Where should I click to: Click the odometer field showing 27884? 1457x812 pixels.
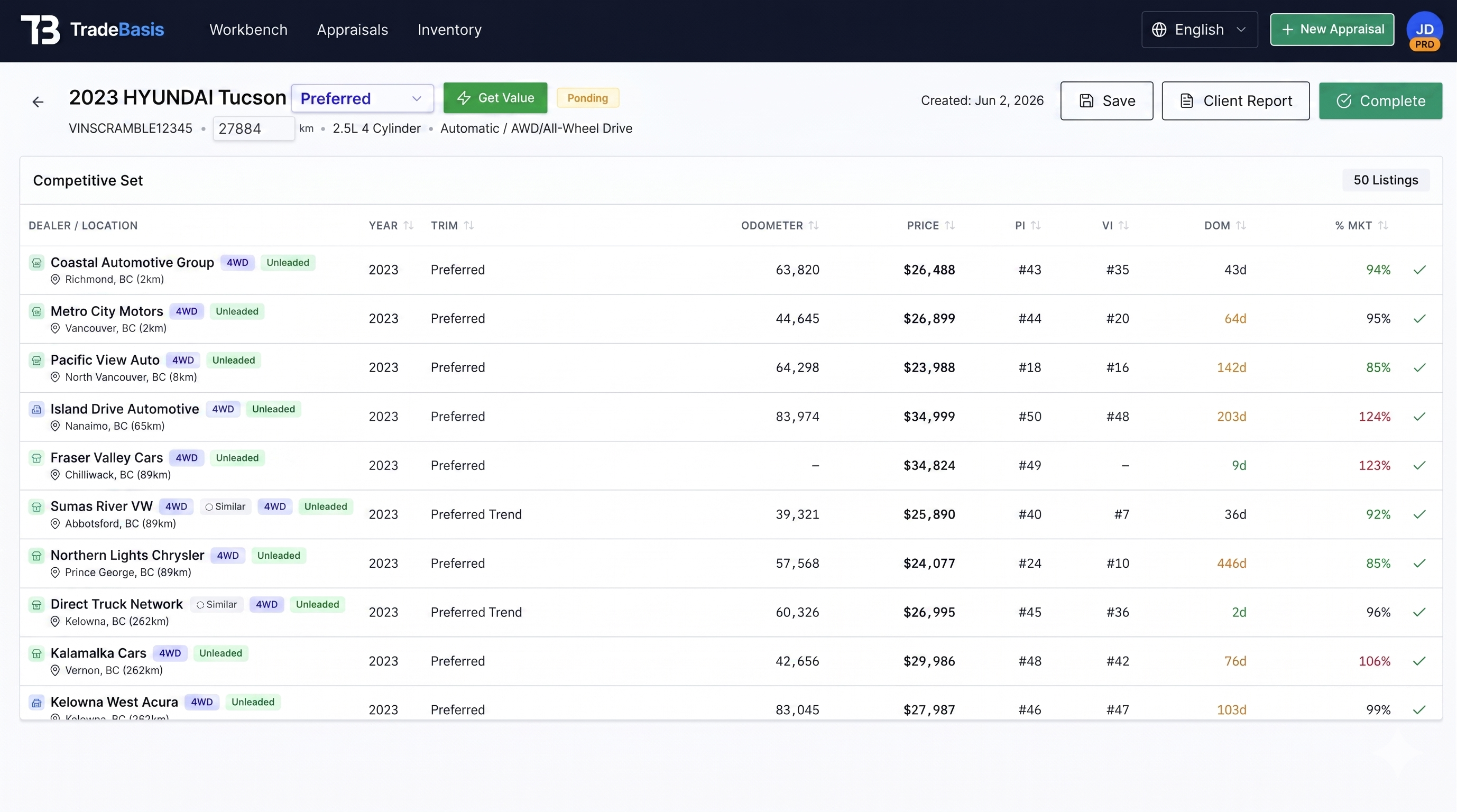tap(253, 129)
